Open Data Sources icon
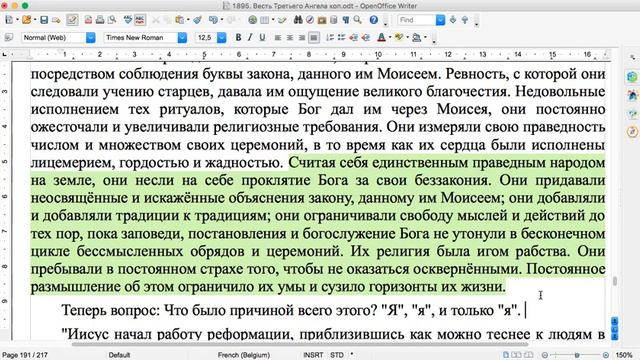Image resolution: width=640 pixels, height=360 pixels. (334, 20)
